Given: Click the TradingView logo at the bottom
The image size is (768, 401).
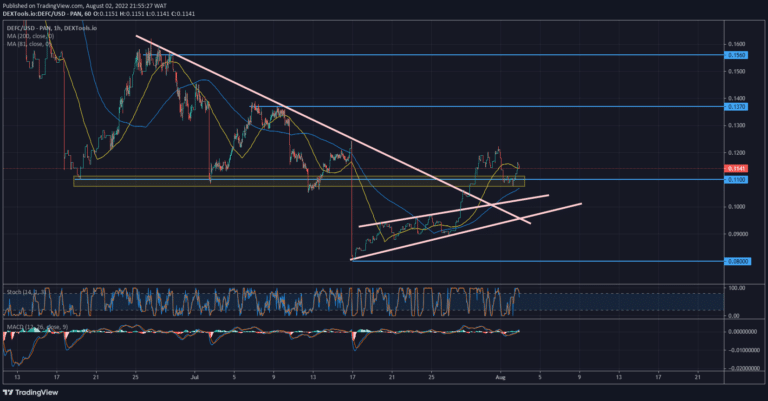Looking at the screenshot, I should 30,393.
